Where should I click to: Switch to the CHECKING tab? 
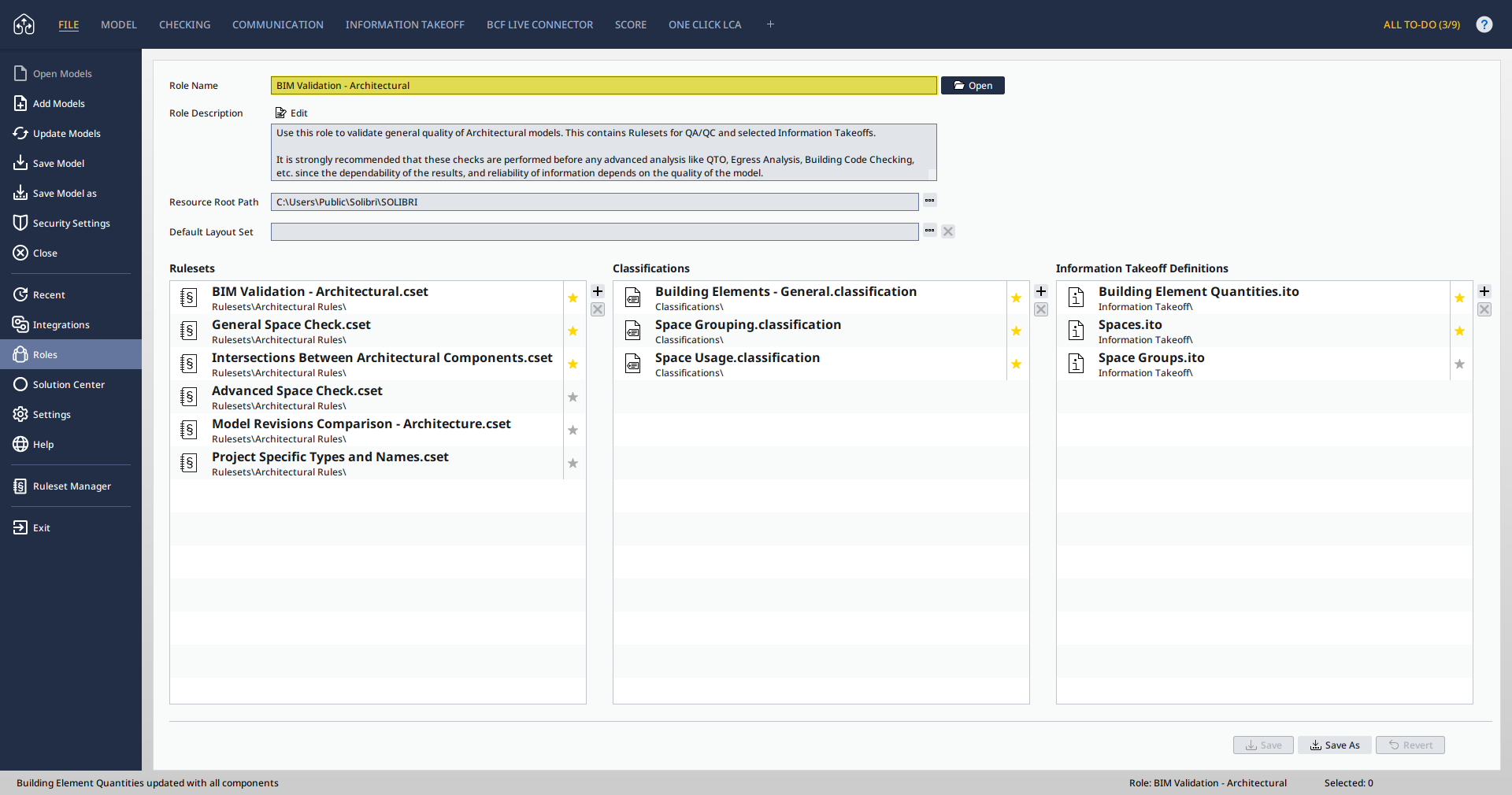(x=185, y=24)
